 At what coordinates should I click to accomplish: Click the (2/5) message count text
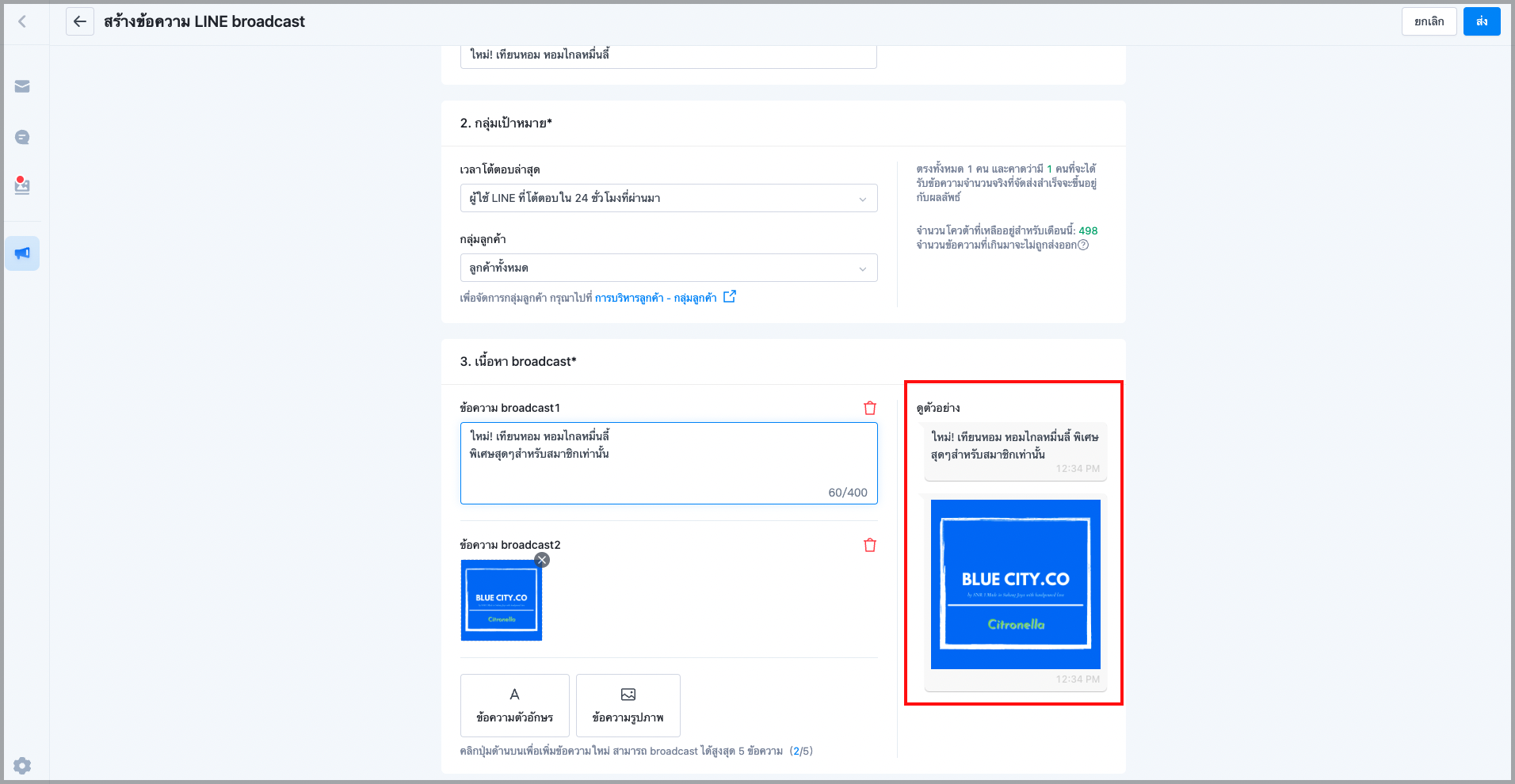(801, 751)
